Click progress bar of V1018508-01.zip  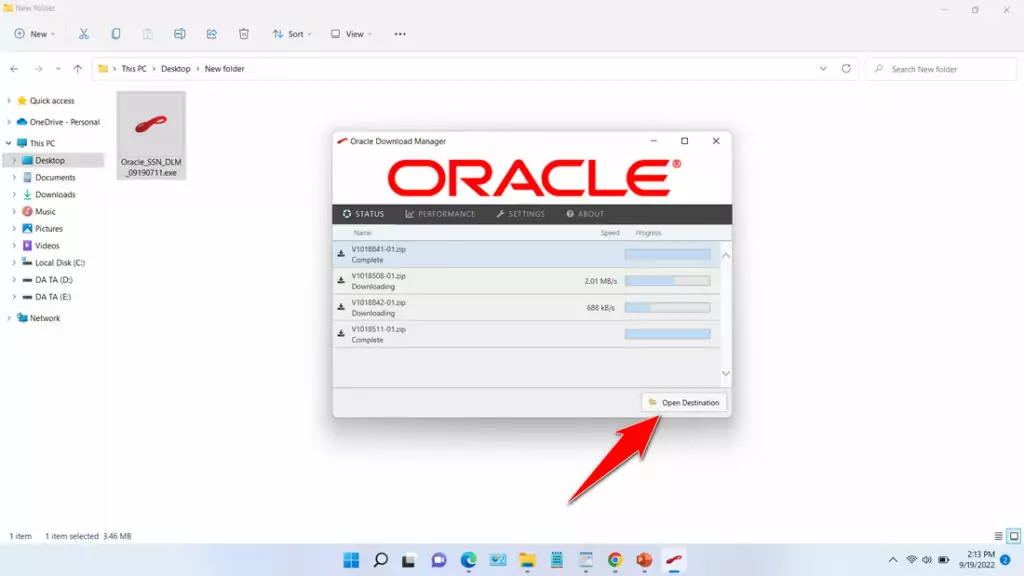click(667, 281)
